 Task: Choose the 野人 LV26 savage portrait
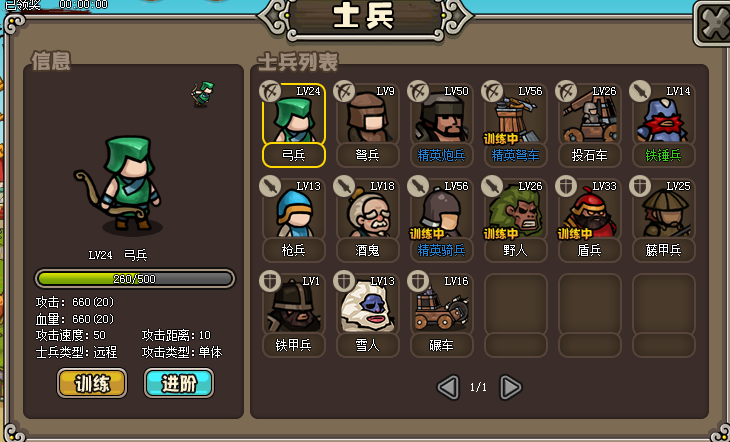pyautogui.click(x=515, y=210)
